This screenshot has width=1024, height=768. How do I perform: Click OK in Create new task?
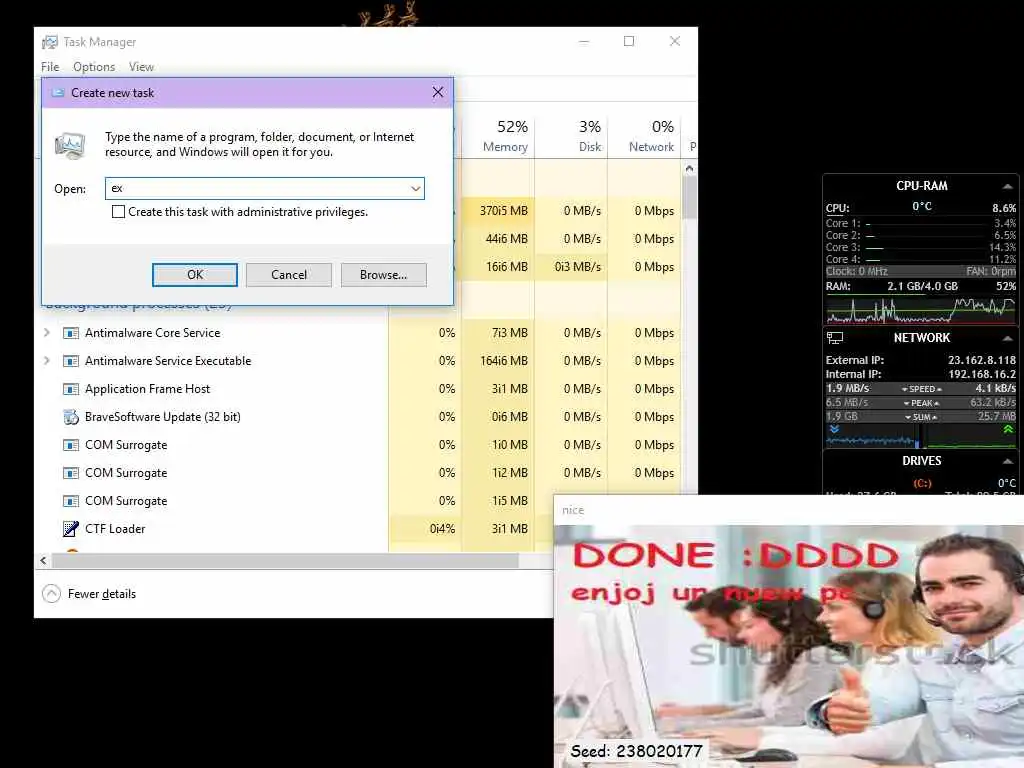(x=195, y=275)
